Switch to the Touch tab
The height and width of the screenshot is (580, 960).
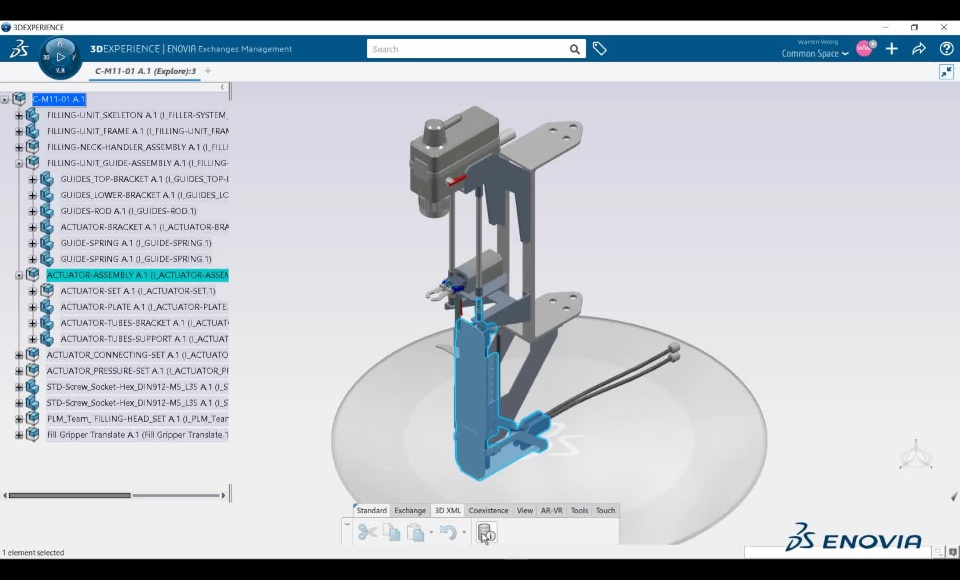tap(606, 510)
